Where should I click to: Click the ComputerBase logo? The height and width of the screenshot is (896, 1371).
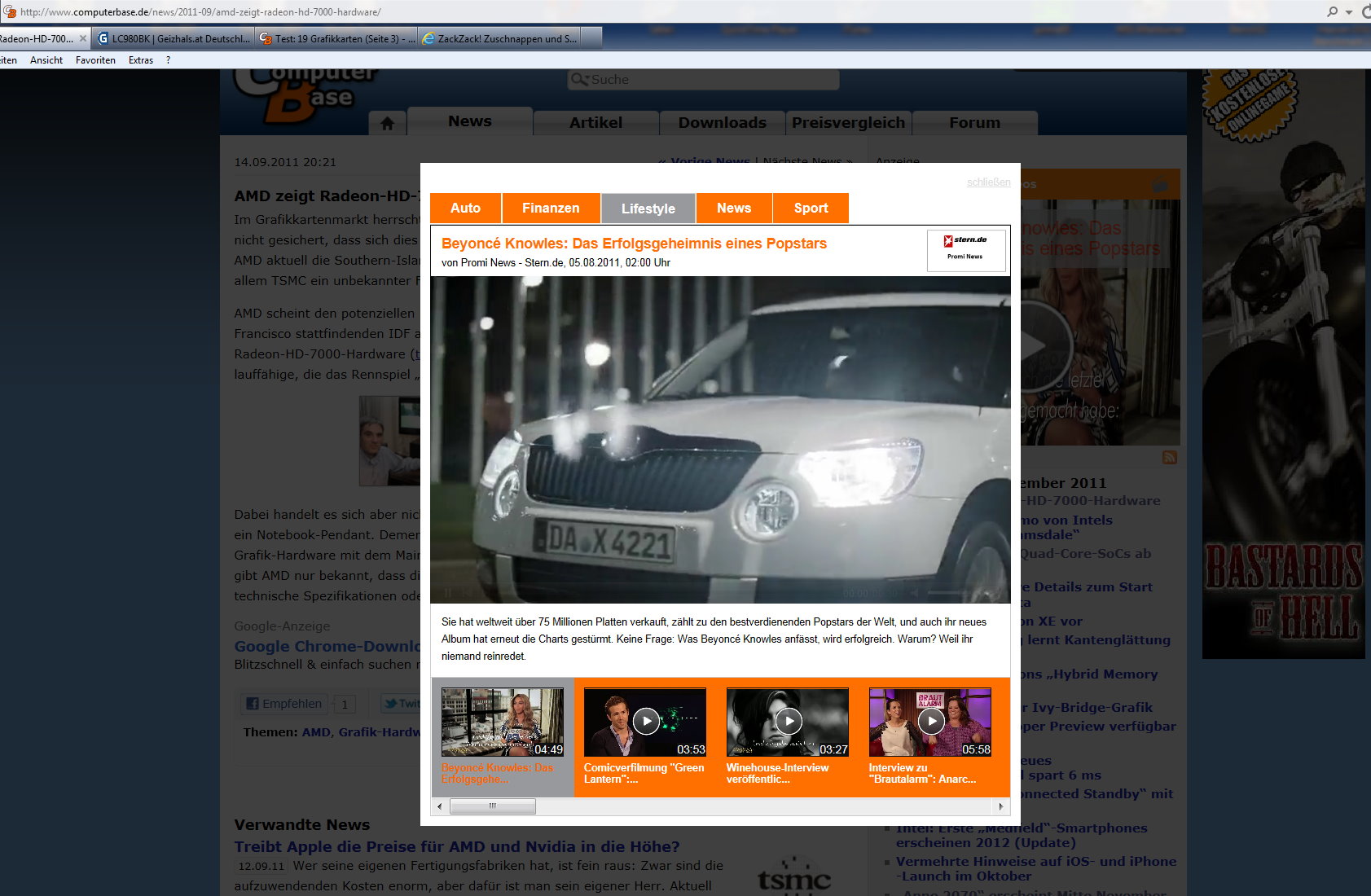coord(305,96)
